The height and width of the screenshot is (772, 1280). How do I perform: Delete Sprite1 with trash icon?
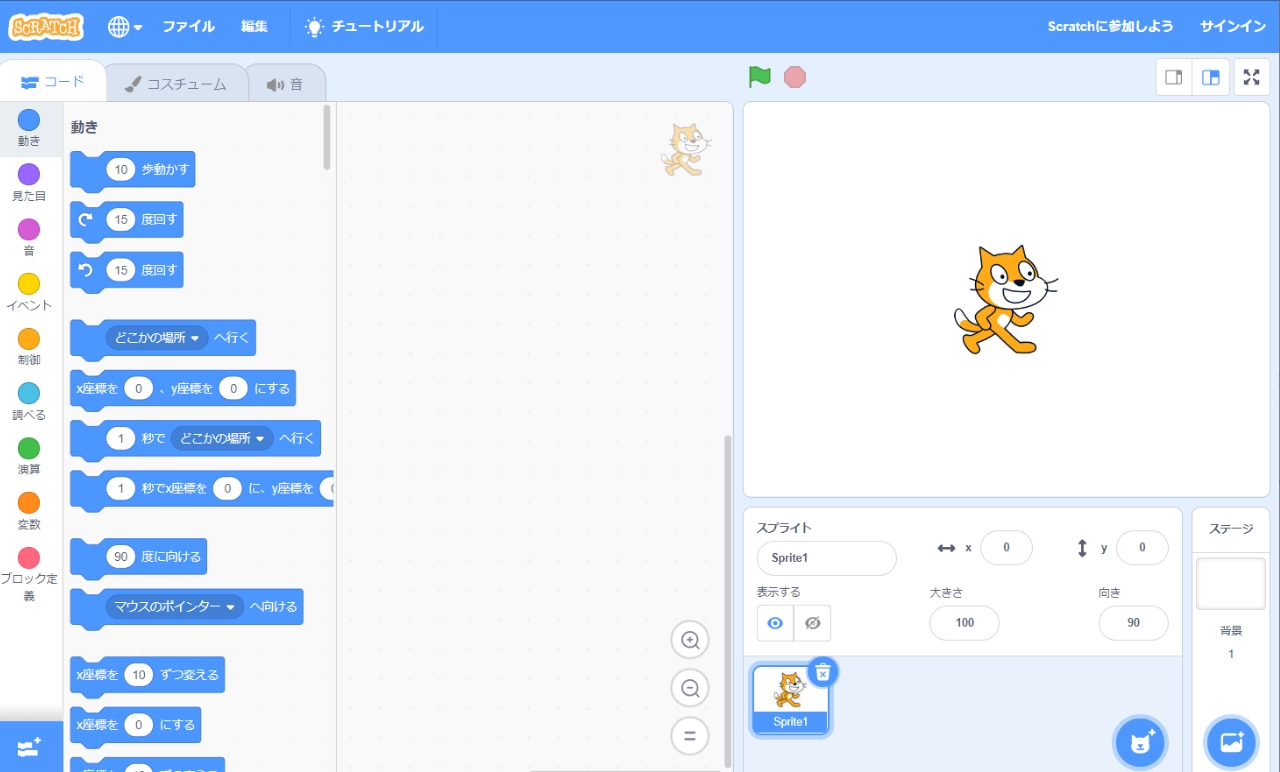tap(823, 672)
